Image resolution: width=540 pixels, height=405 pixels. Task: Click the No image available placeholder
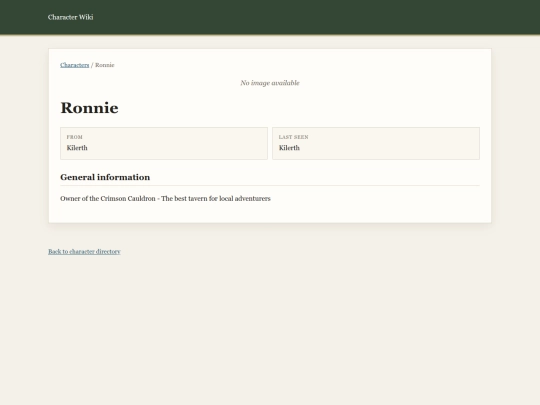point(270,83)
